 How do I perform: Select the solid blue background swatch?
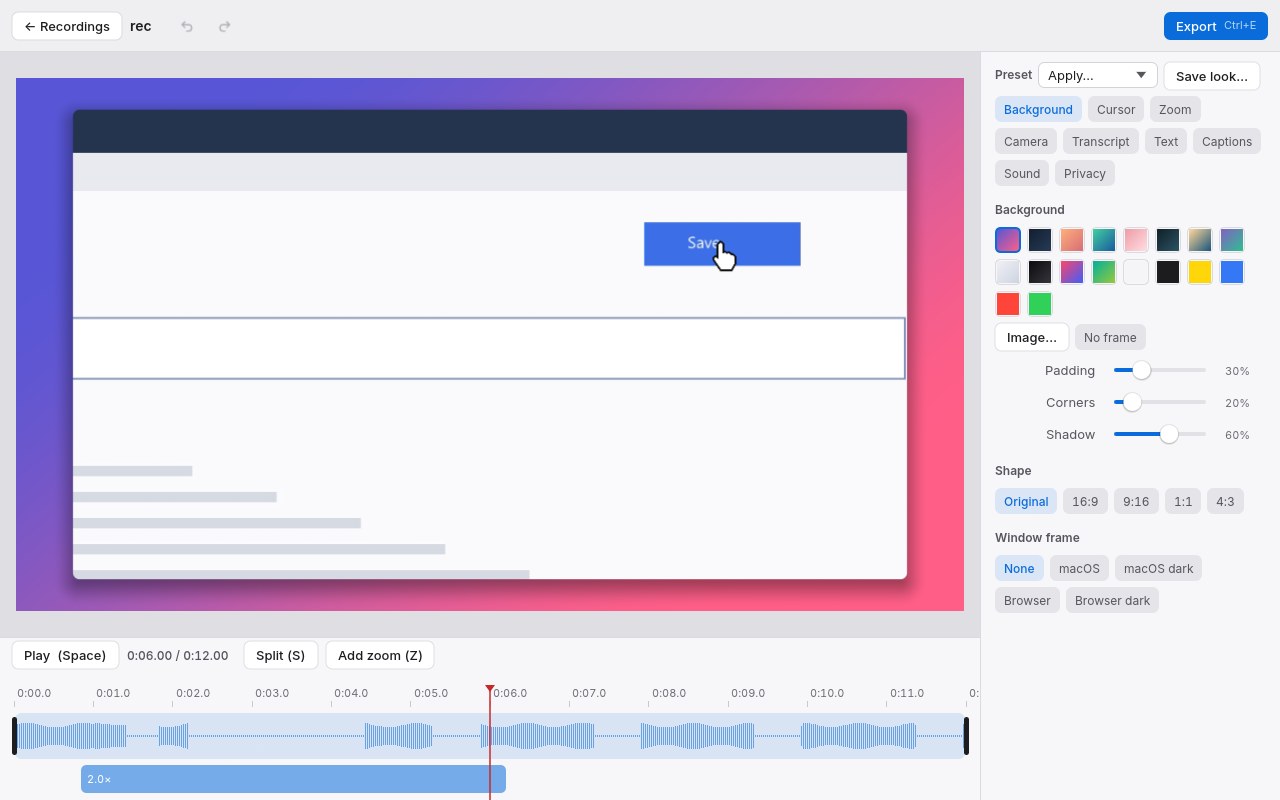point(1232,272)
